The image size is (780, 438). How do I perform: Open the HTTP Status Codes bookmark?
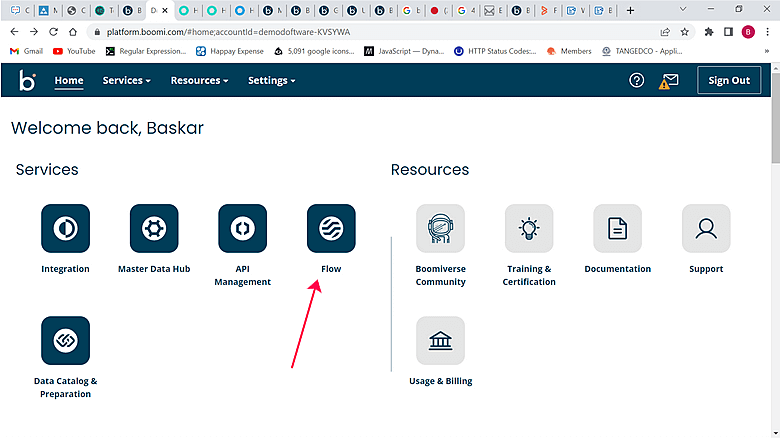[495, 51]
